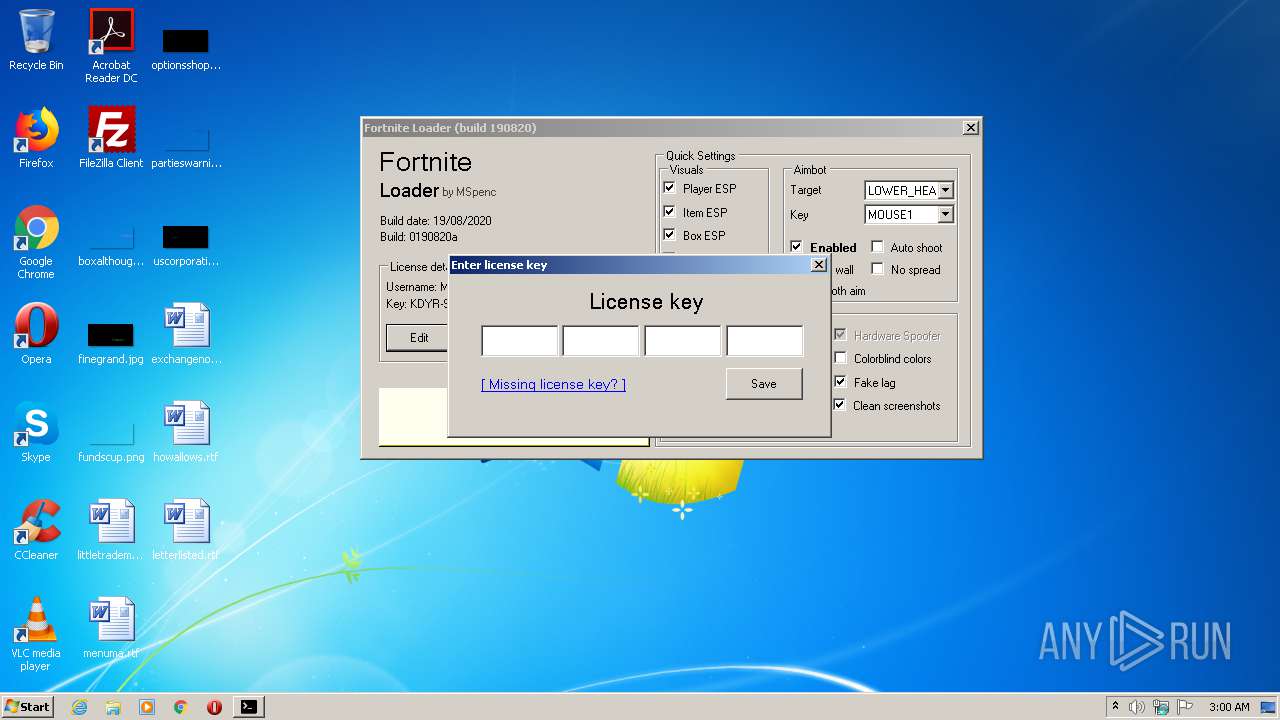Open volume control in system tray
1280x720 pixels.
[x=1137, y=707]
